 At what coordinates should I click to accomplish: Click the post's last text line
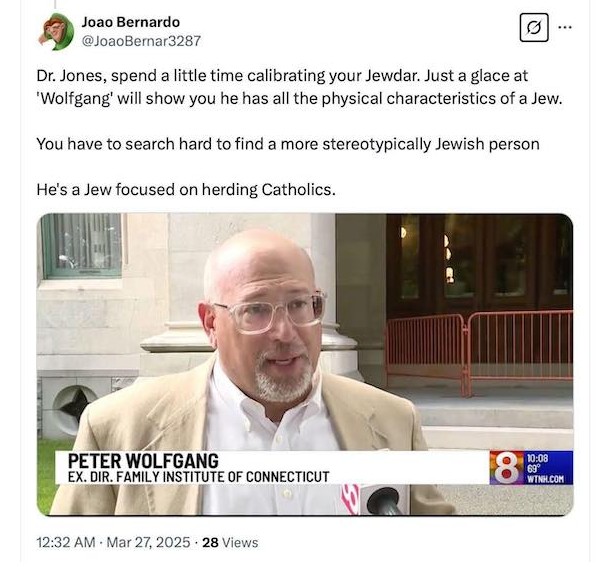(186, 190)
